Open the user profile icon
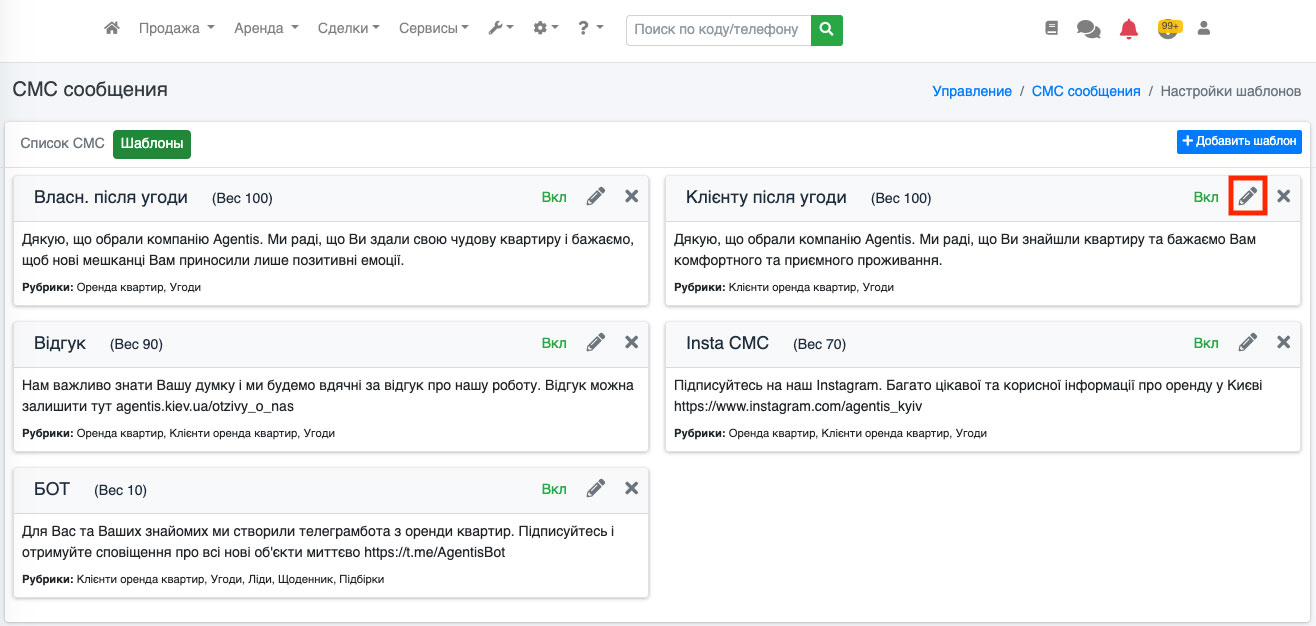 point(1204,29)
